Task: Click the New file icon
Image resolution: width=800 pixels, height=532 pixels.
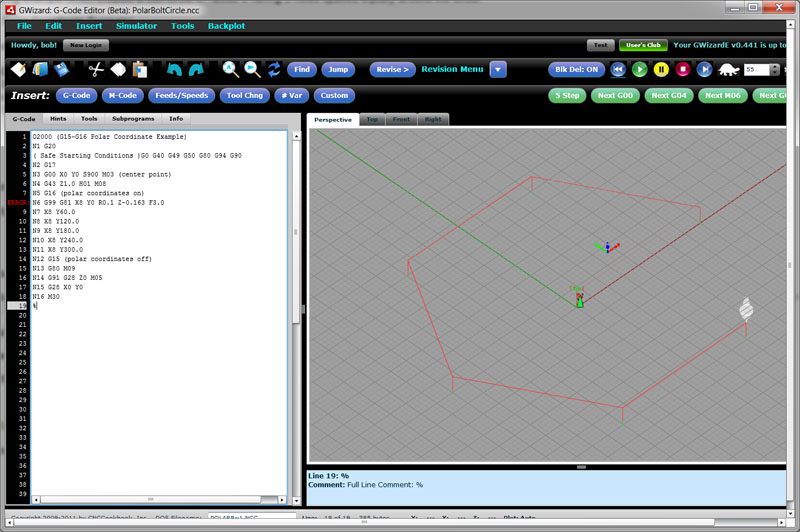Action: tap(18, 69)
